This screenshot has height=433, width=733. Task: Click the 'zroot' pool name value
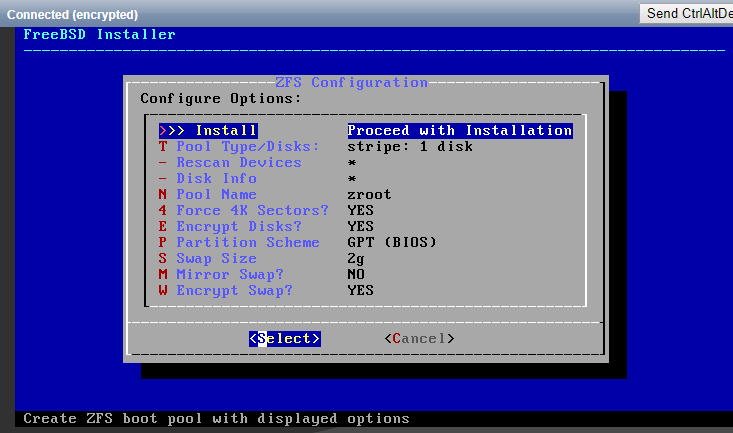[x=369, y=195]
